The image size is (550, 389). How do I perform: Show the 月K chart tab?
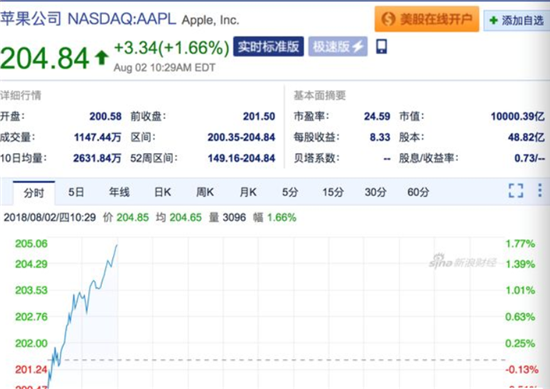coord(248,192)
